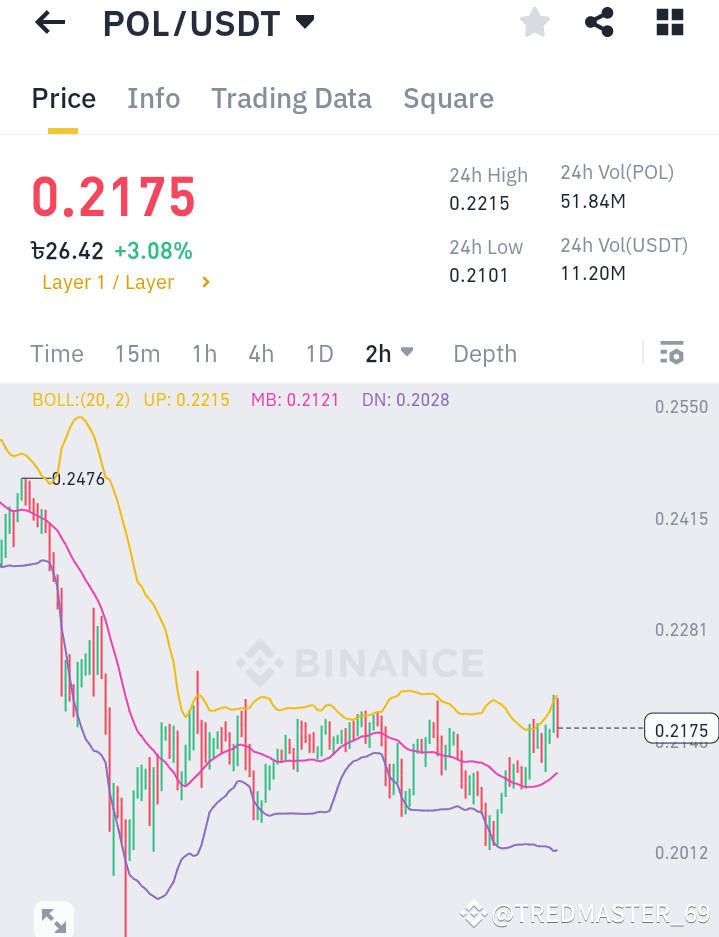Open the markets grid icon top right
The image size is (719, 937).
(668, 22)
